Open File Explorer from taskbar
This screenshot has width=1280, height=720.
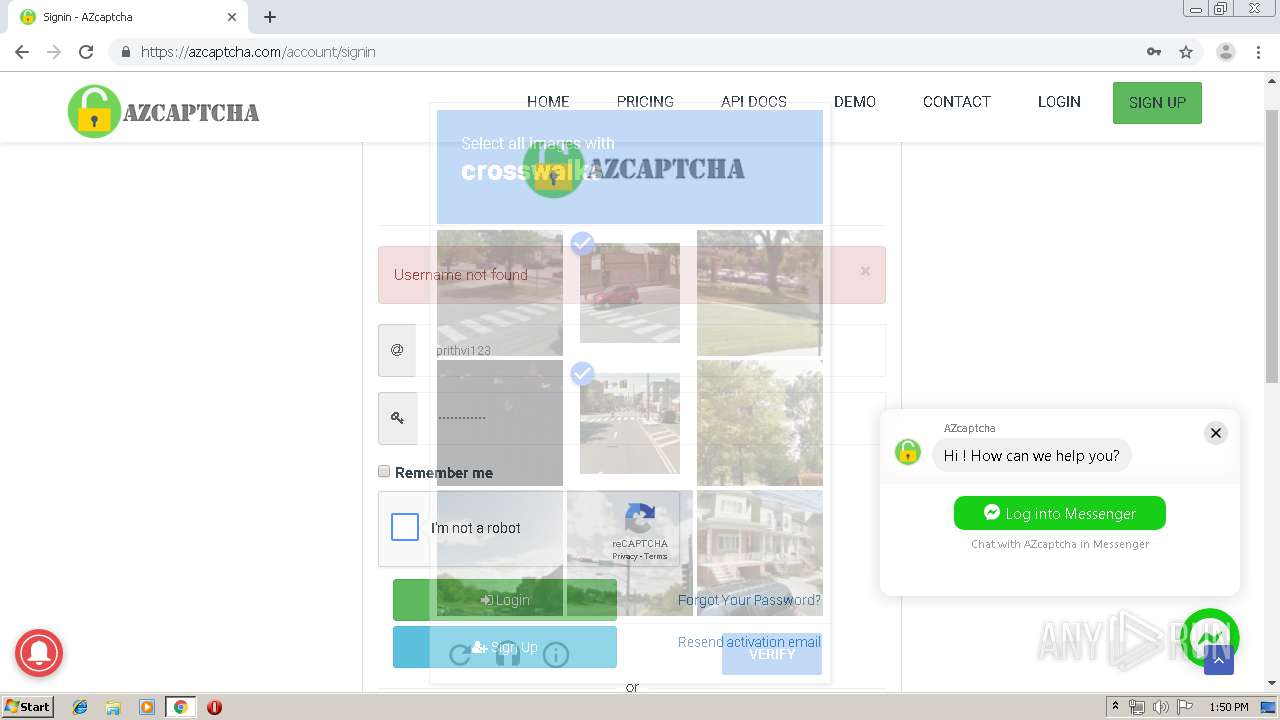tap(113, 707)
